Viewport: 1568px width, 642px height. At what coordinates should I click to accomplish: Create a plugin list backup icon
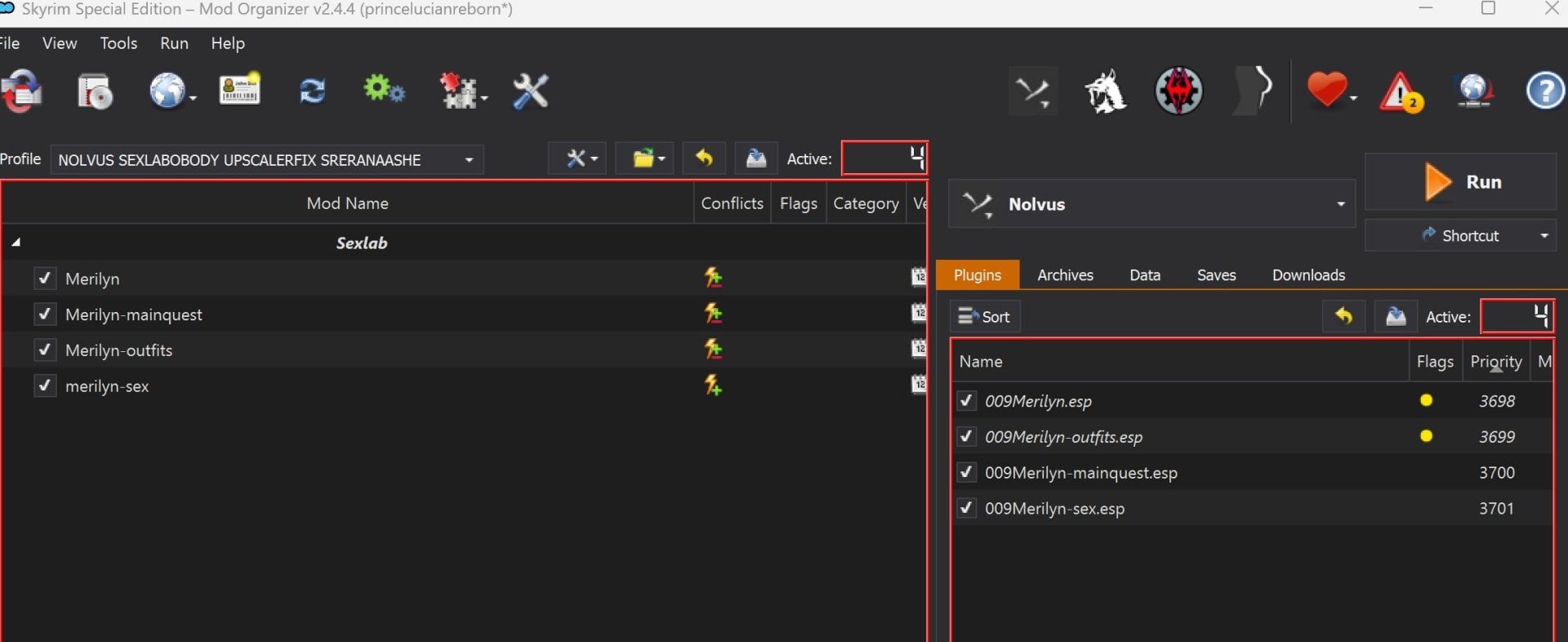(x=1396, y=316)
